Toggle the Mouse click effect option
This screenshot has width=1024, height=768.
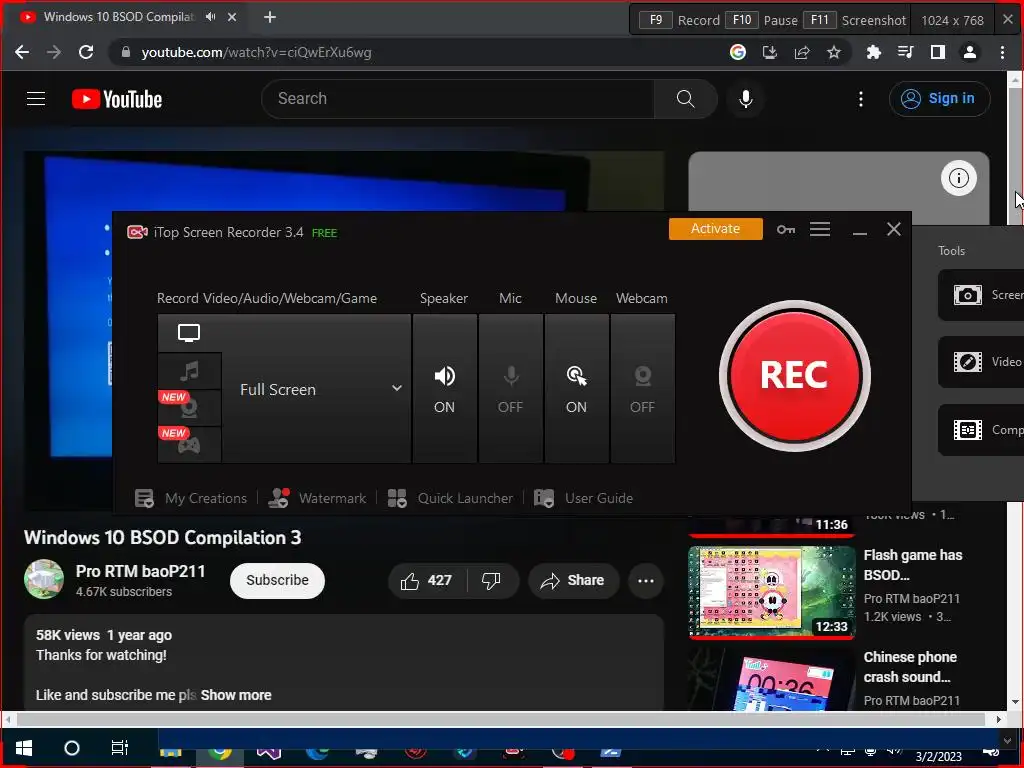click(x=577, y=389)
